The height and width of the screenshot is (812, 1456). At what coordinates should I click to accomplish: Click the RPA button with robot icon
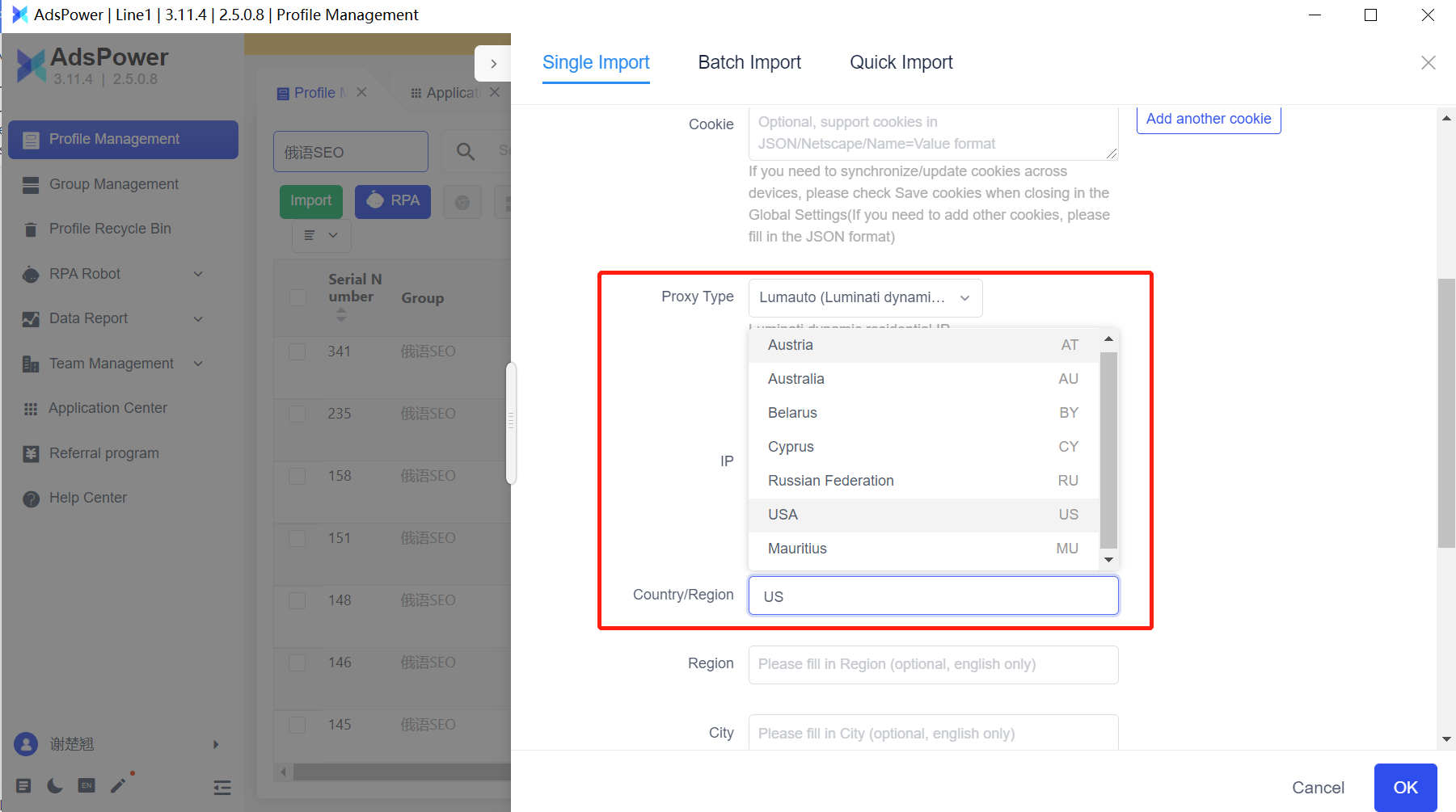393,201
